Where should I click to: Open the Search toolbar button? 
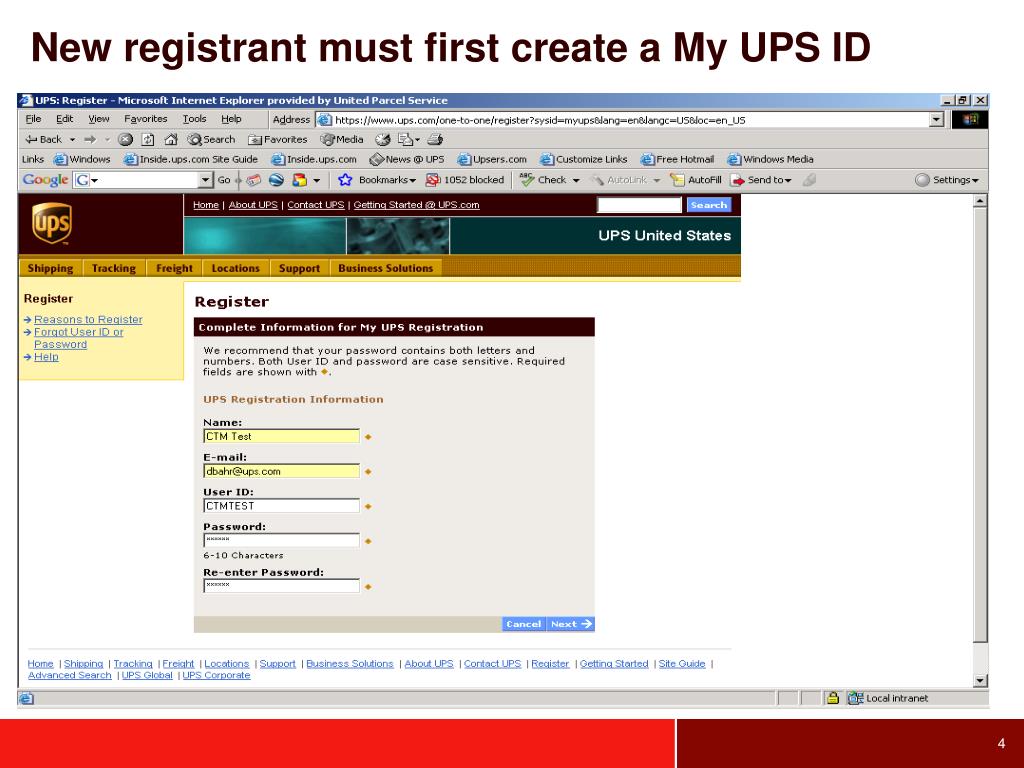pyautogui.click(x=211, y=139)
